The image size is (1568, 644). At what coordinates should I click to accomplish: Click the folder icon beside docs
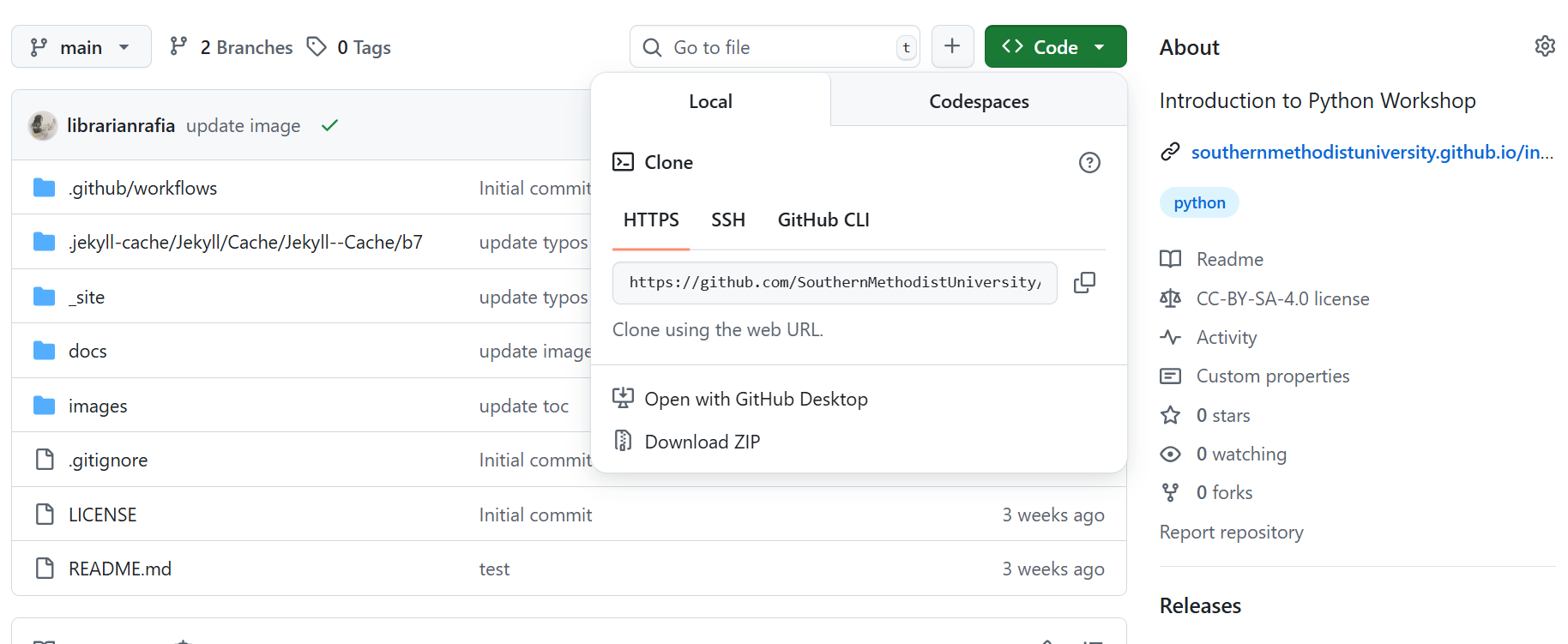45,351
